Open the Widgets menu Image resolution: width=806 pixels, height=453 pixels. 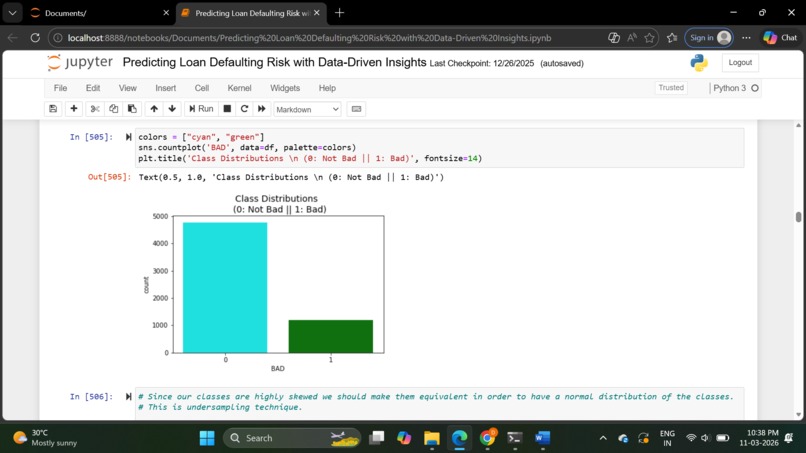coord(285,88)
